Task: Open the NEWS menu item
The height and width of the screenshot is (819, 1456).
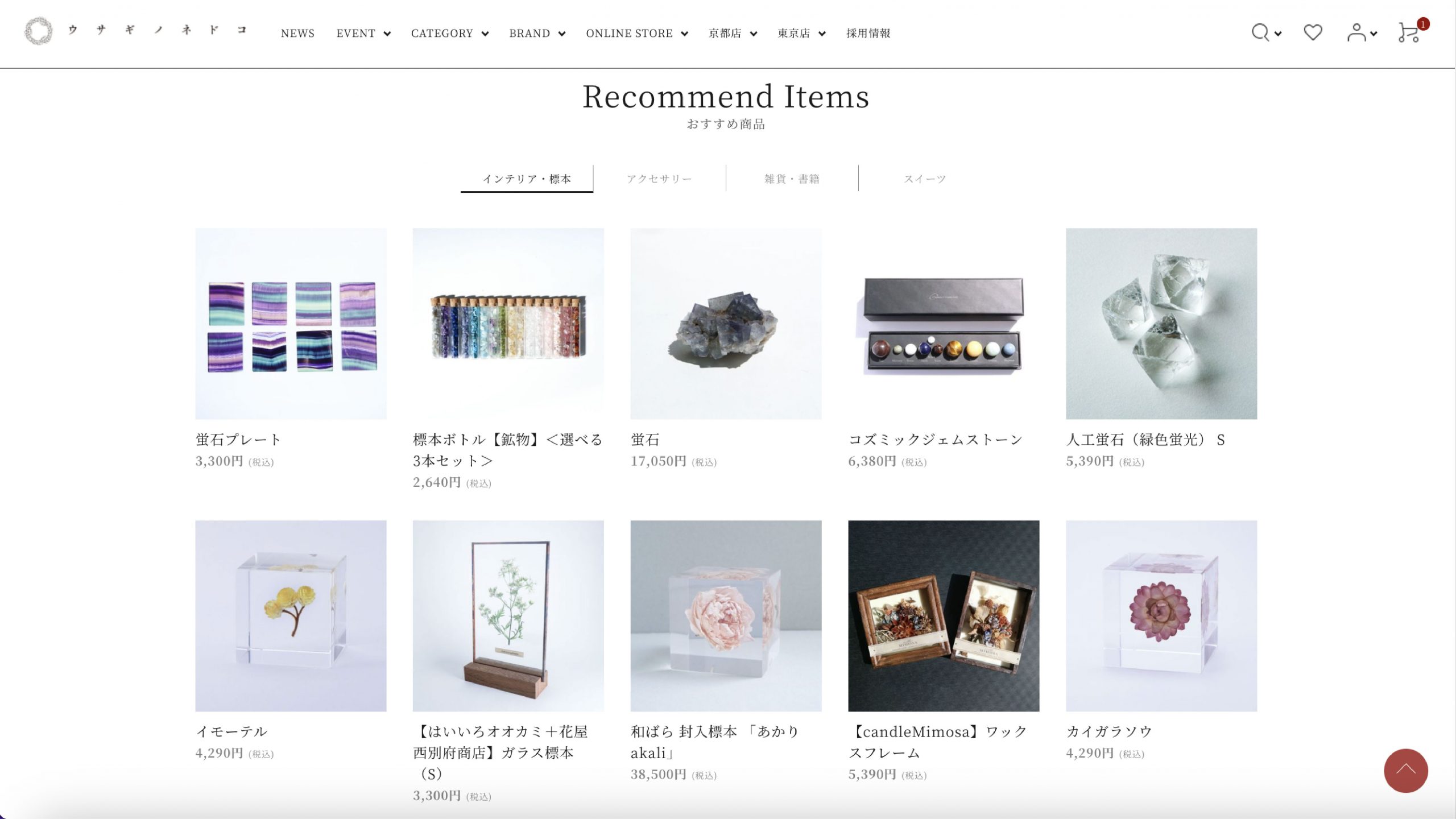Action: click(297, 34)
